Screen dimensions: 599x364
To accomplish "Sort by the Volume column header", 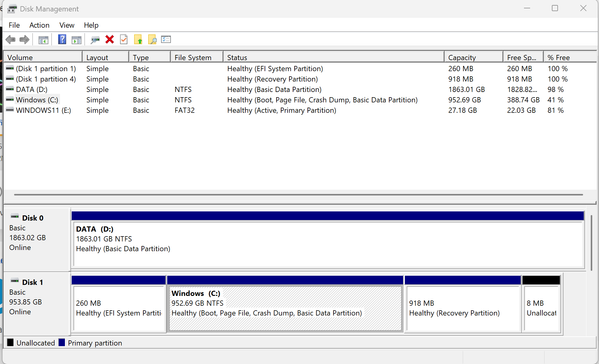I will [x=43, y=57].
